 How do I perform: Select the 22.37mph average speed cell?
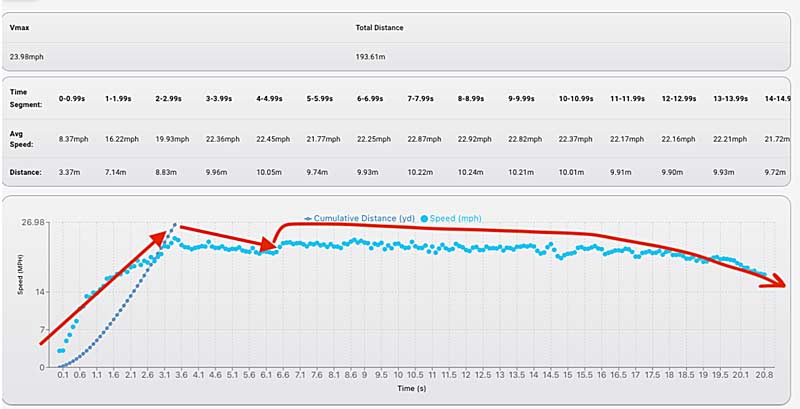coord(576,139)
